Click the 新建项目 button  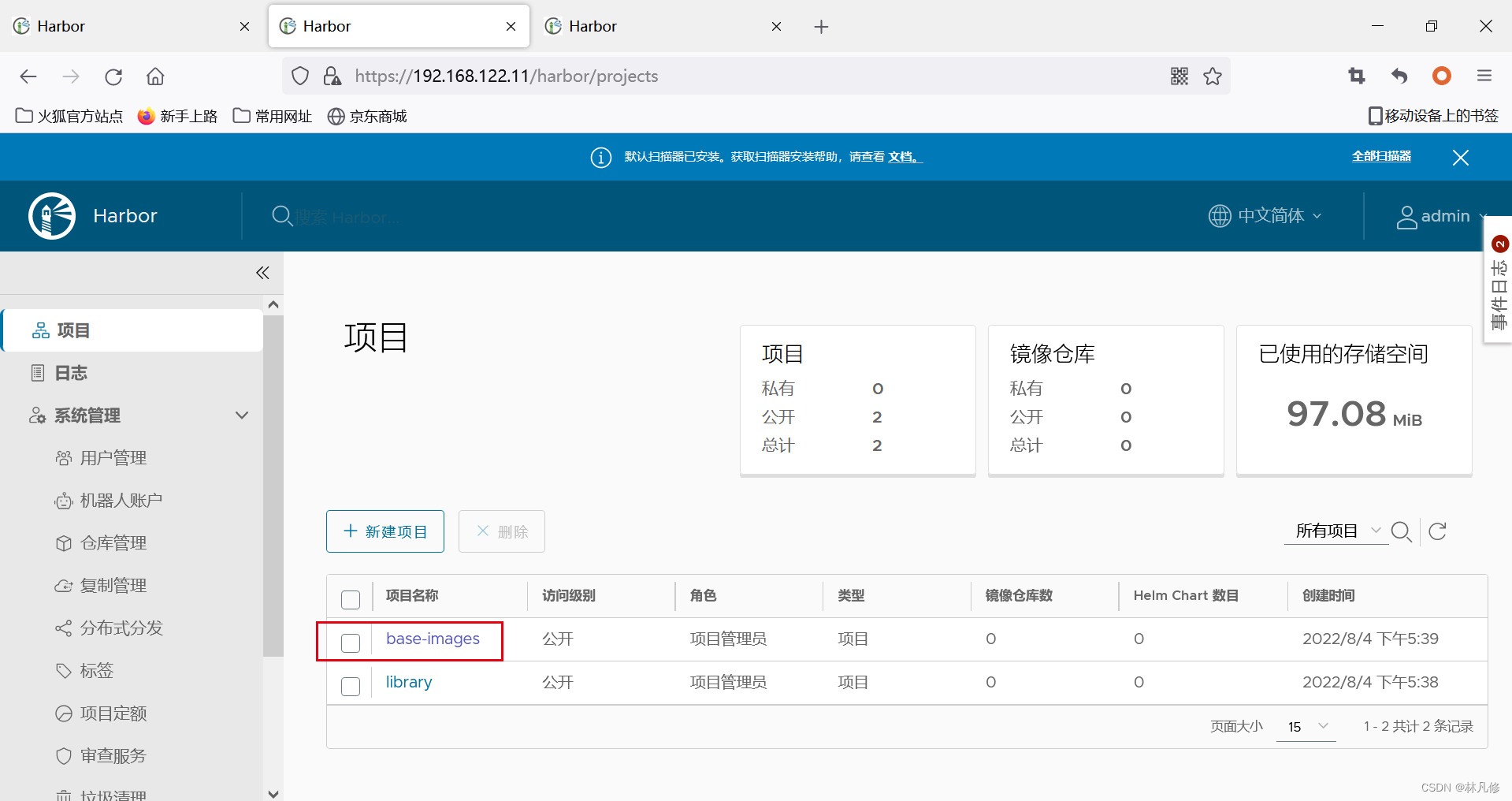(x=385, y=531)
